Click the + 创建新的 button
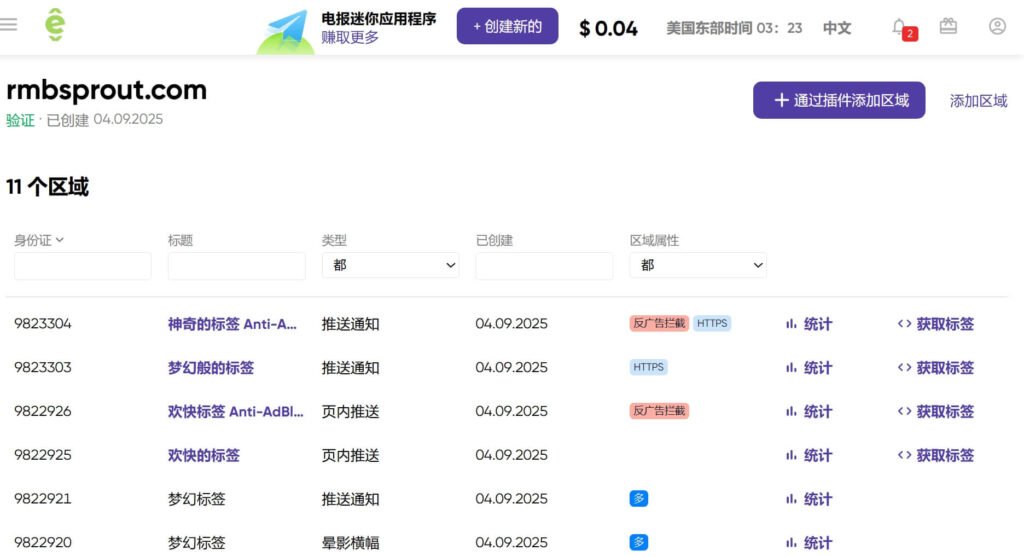The height and width of the screenshot is (556, 1024). click(x=507, y=27)
